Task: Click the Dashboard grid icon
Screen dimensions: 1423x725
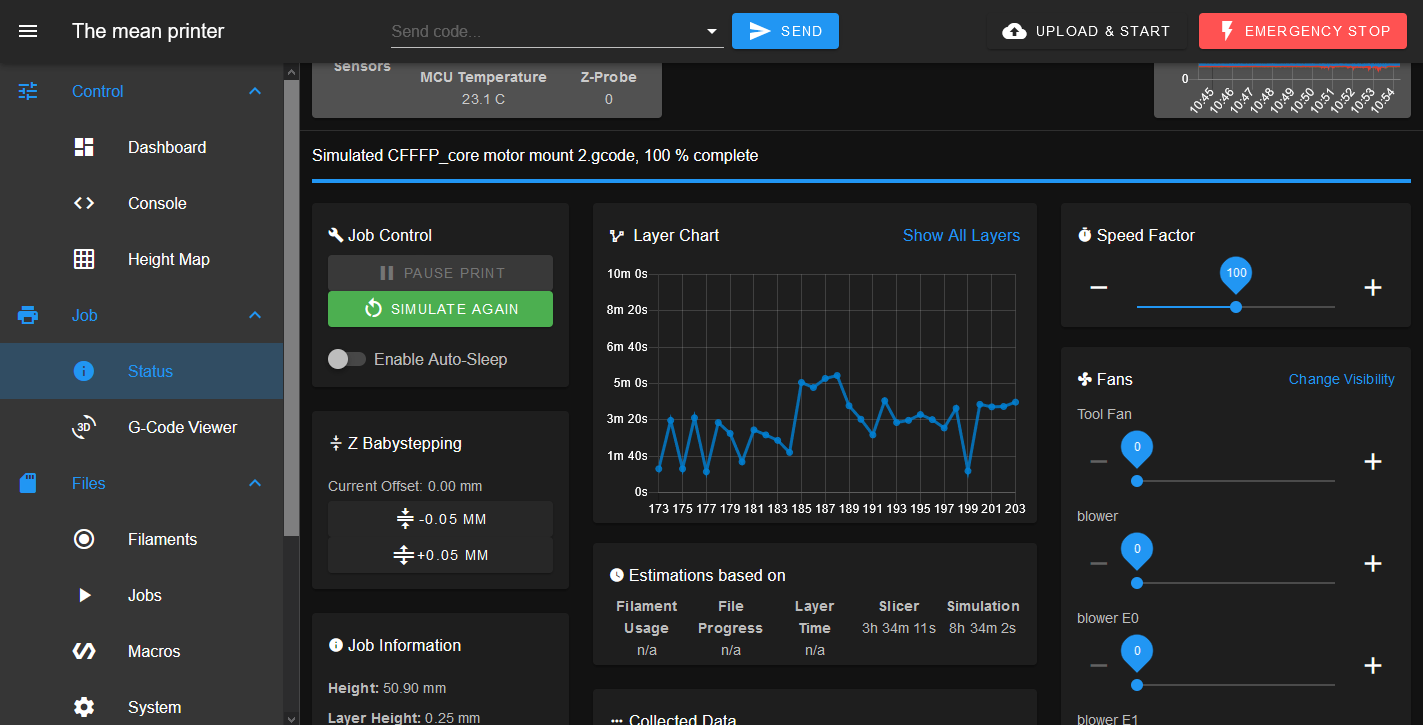Action: [84, 147]
